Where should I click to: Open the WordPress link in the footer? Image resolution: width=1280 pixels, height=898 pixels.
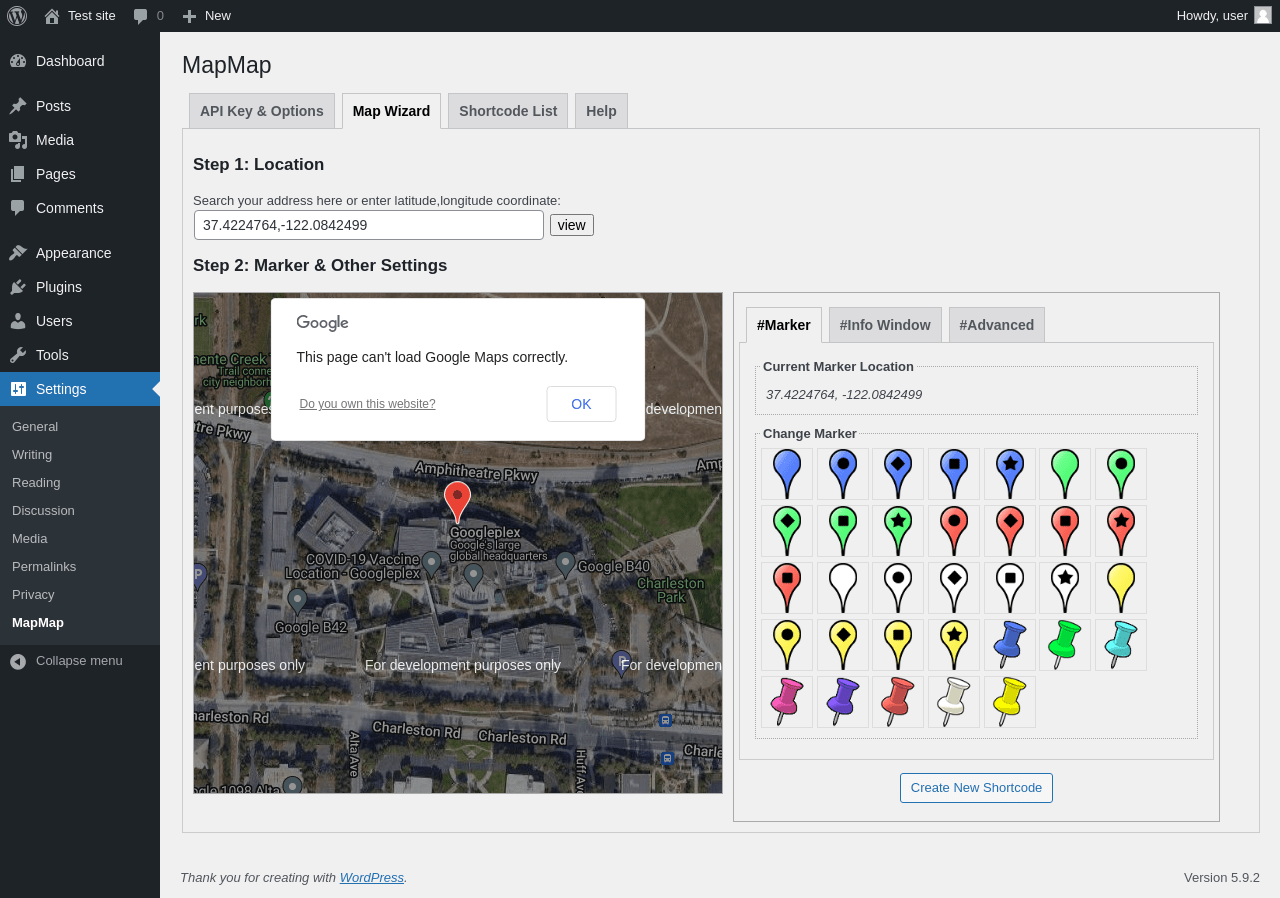coord(372,878)
